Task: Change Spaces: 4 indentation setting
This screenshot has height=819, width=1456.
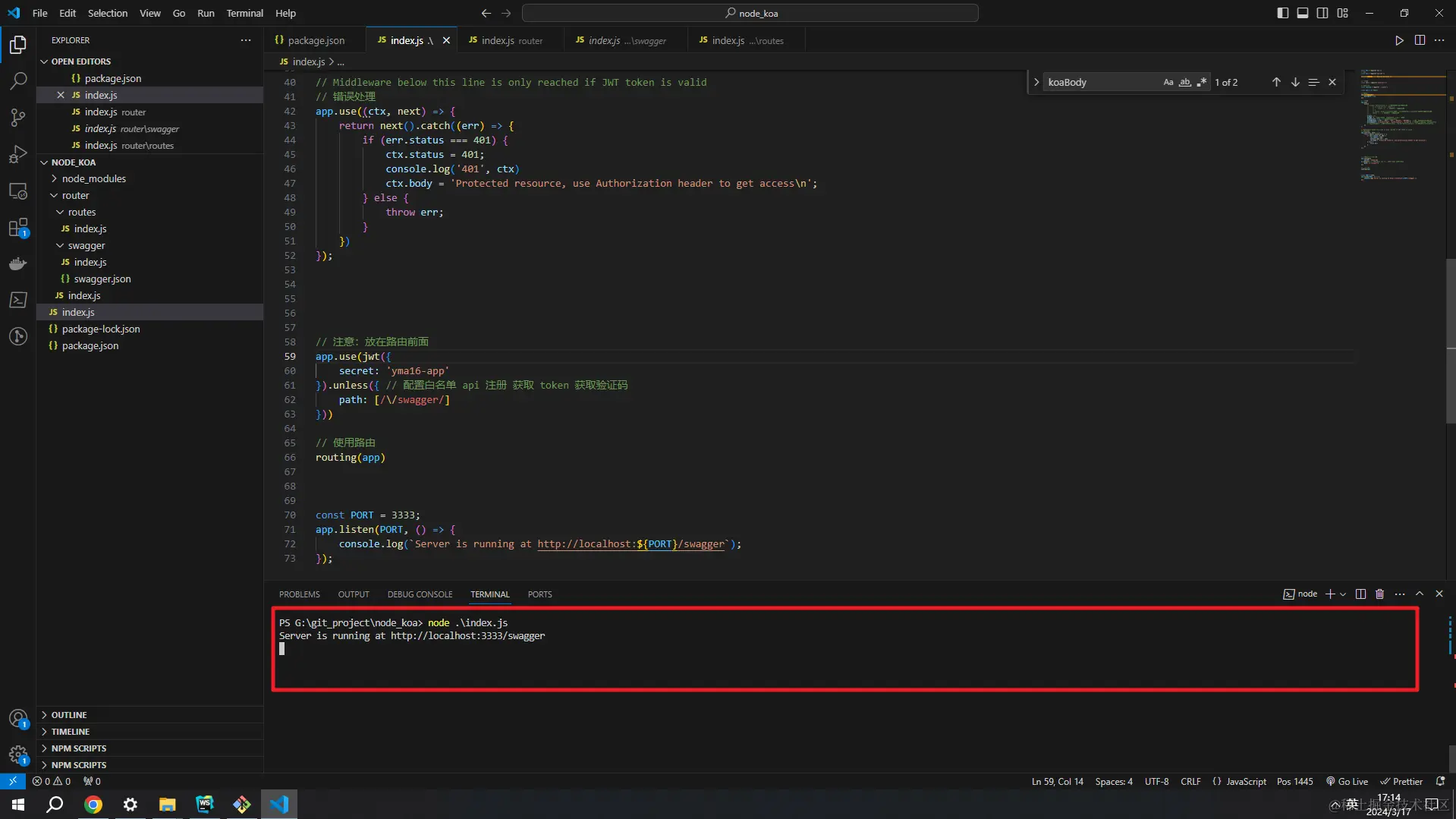Action: coord(1114,781)
